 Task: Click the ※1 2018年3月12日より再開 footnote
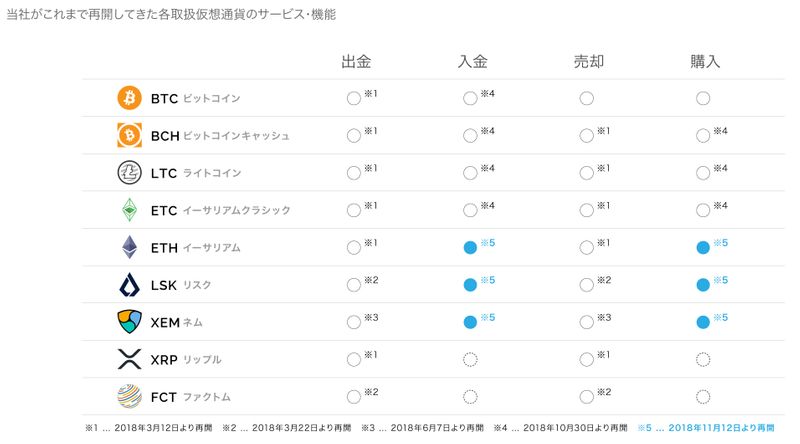coord(149,428)
